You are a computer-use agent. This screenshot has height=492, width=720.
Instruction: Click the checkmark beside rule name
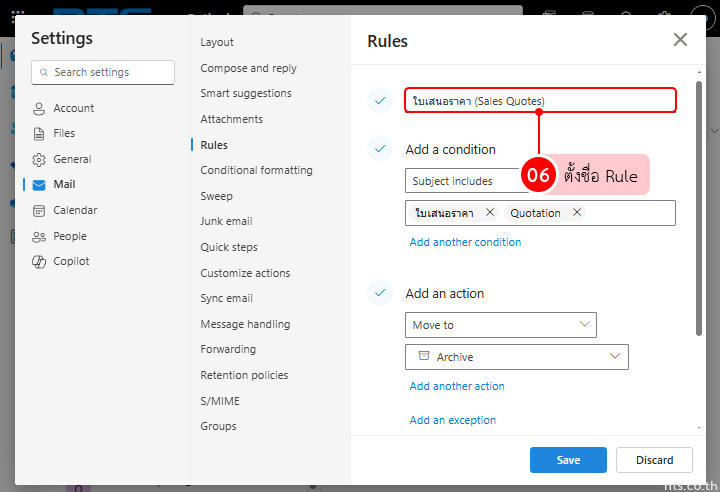coord(379,100)
